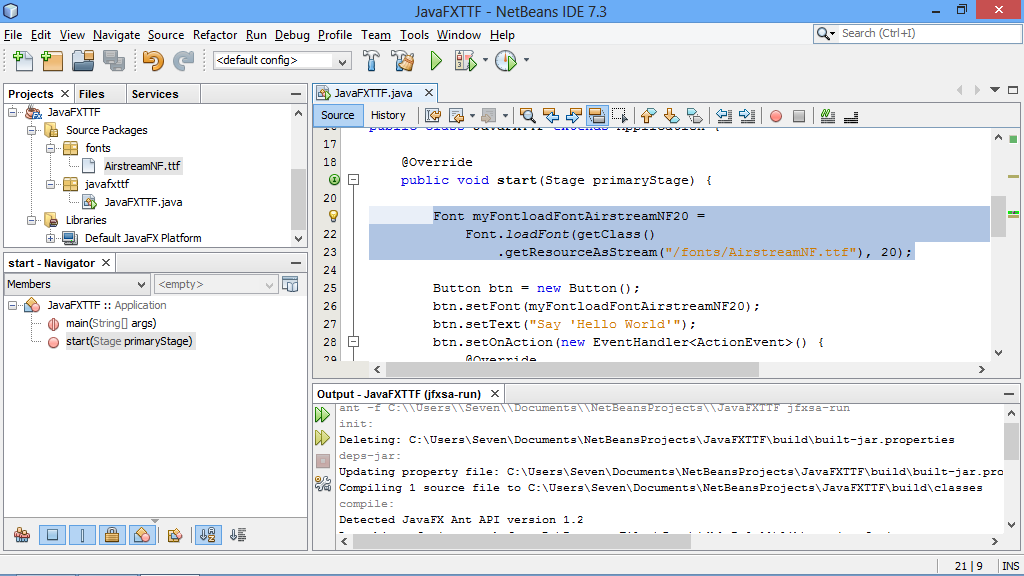Toggle Show Inherited Members in Navigator
Viewport: 1024px width, 576px height.
pos(22,536)
